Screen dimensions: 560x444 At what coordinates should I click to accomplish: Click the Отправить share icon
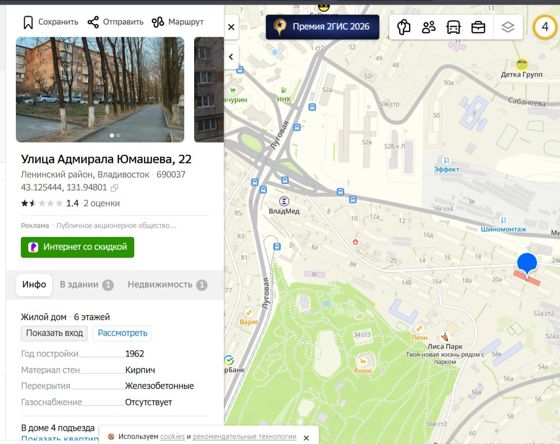pos(93,22)
